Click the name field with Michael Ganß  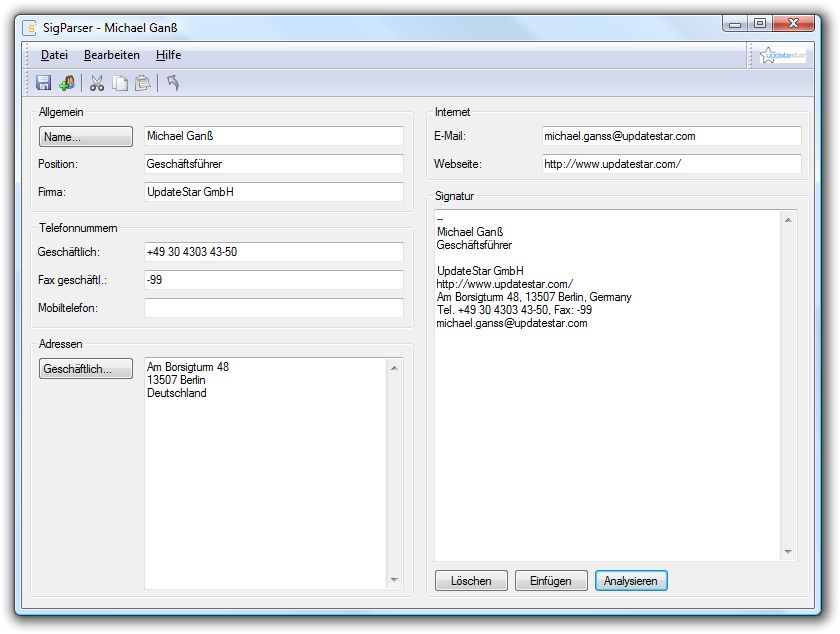[274, 136]
